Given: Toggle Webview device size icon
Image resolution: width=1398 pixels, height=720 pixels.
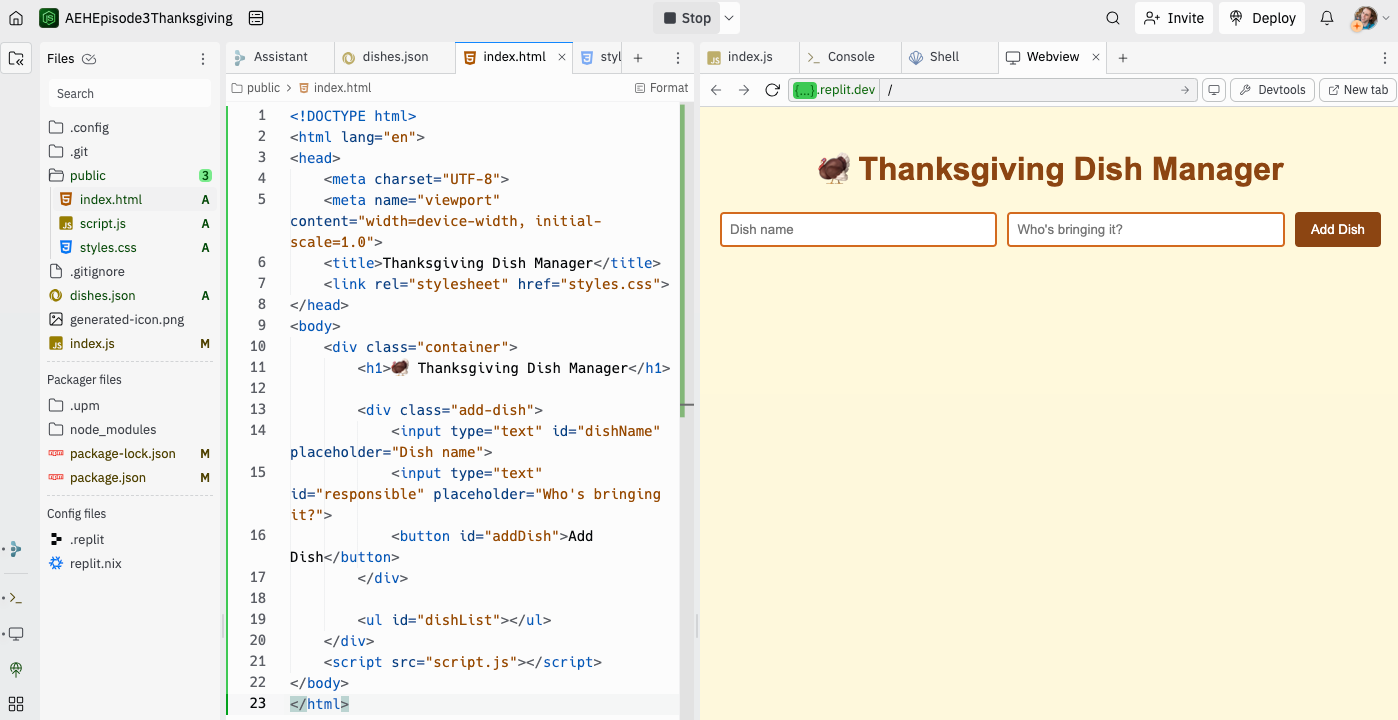Looking at the screenshot, I should 1214,90.
